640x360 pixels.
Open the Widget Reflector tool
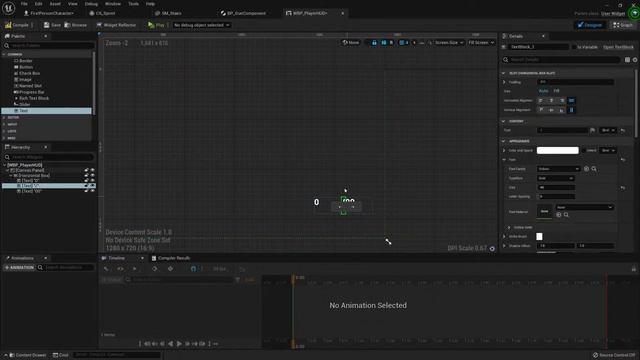[x=116, y=25]
